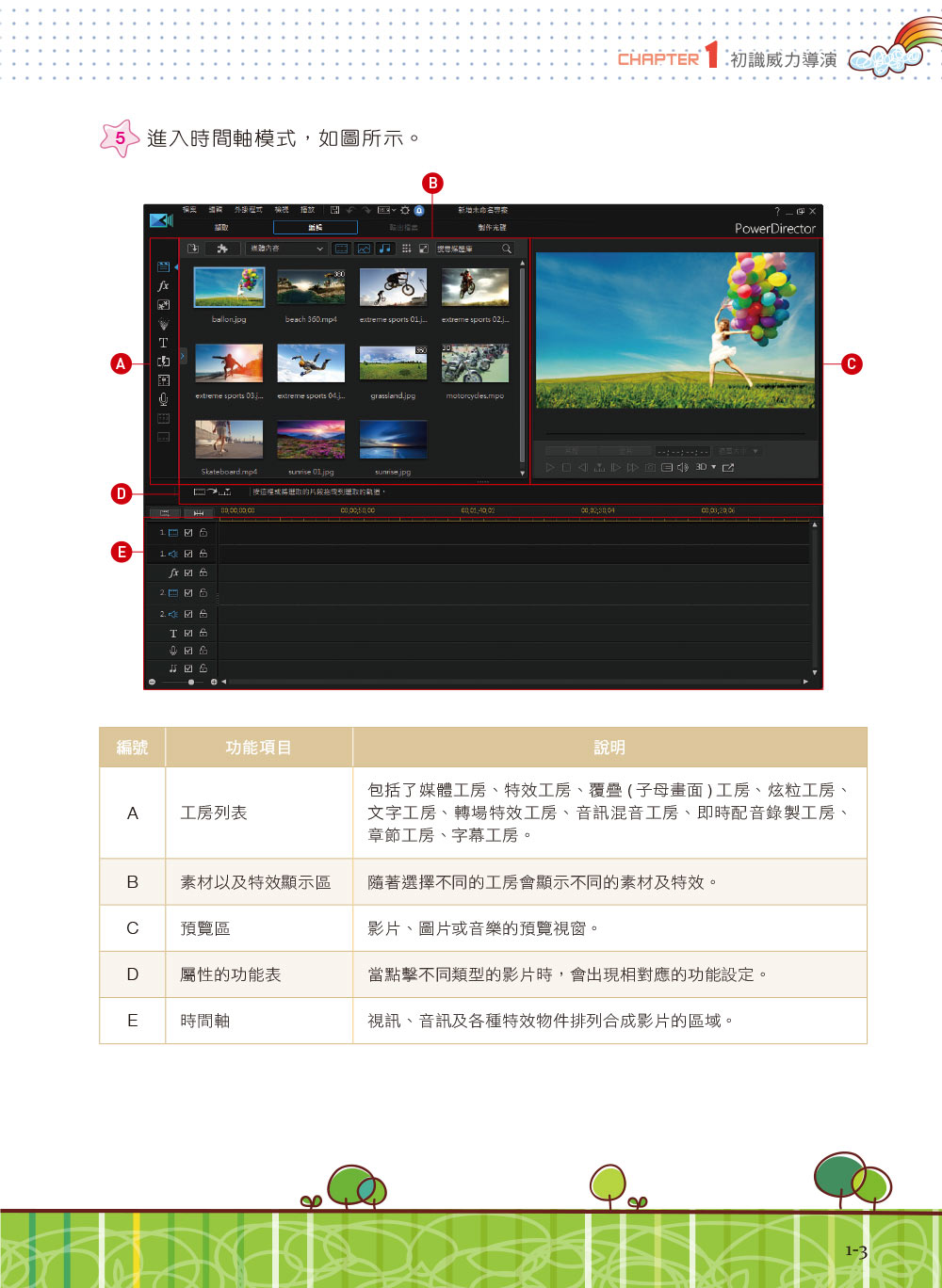
Task: Toggle audio files filter in library
Action: pyautogui.click(x=385, y=249)
